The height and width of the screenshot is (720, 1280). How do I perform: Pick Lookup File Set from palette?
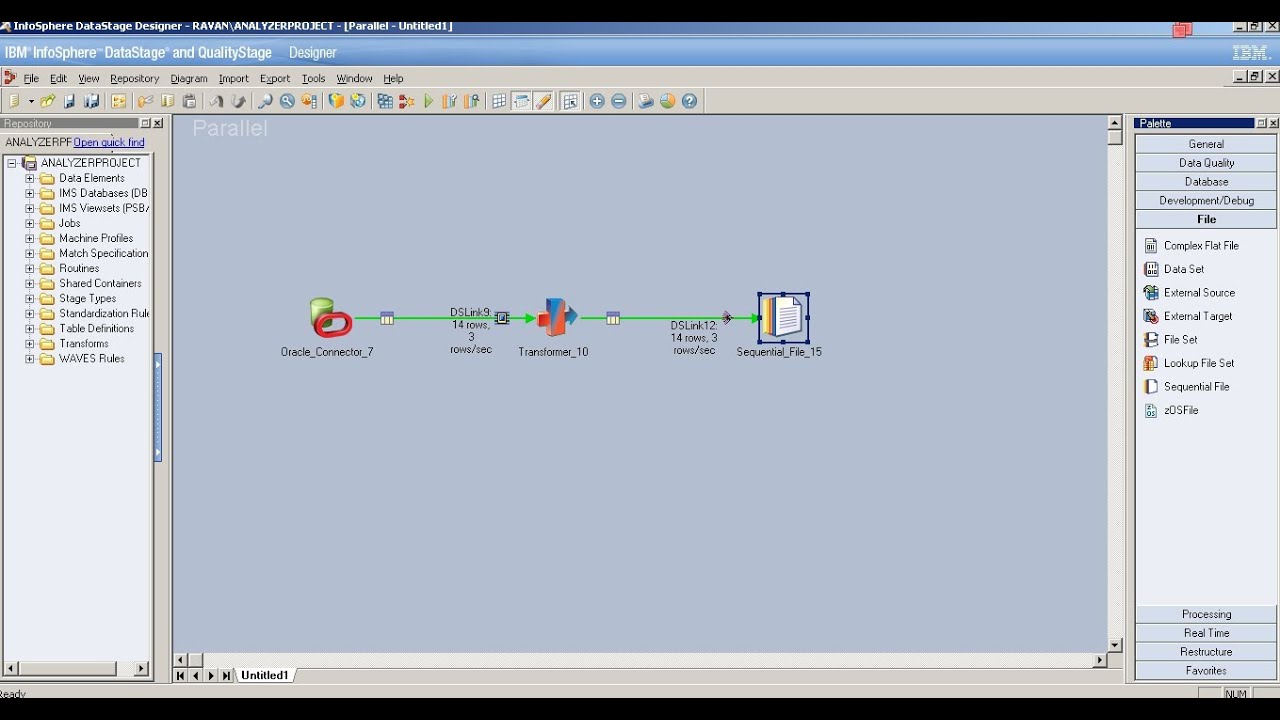pos(1198,363)
